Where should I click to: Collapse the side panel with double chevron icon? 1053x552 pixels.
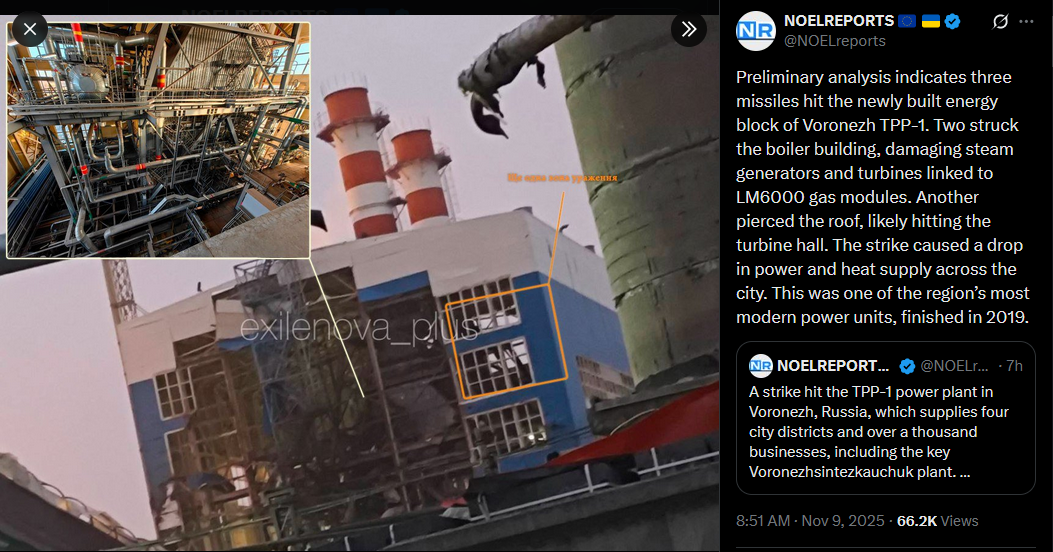click(x=688, y=29)
